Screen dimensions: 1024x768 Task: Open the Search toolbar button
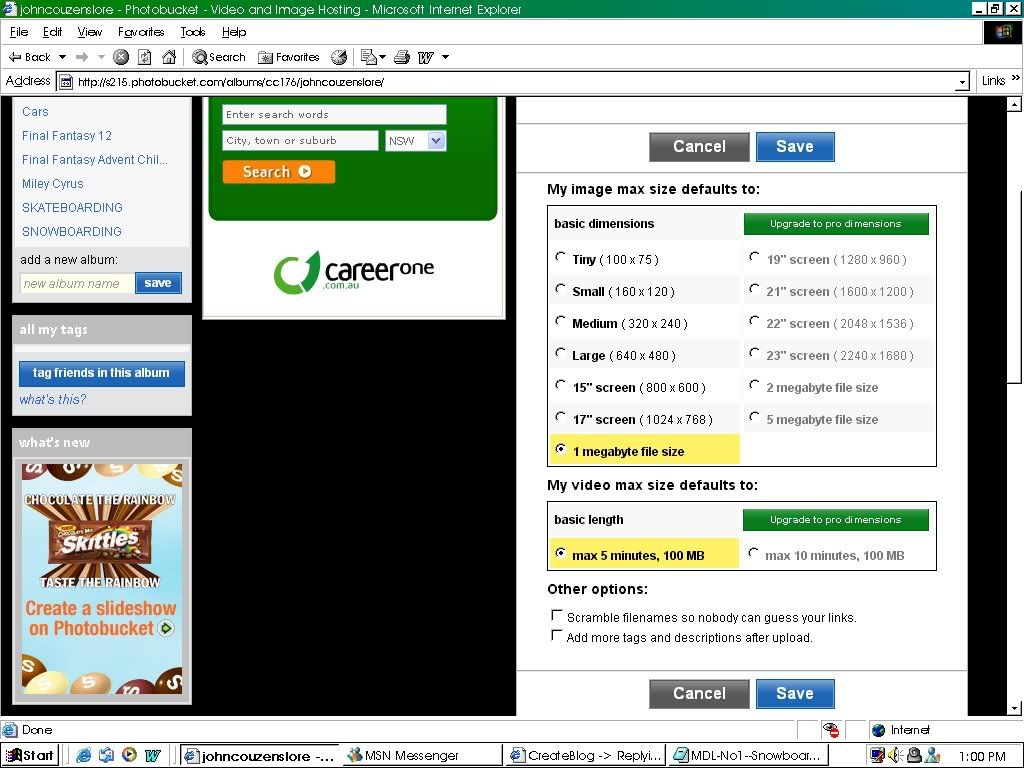[219, 57]
